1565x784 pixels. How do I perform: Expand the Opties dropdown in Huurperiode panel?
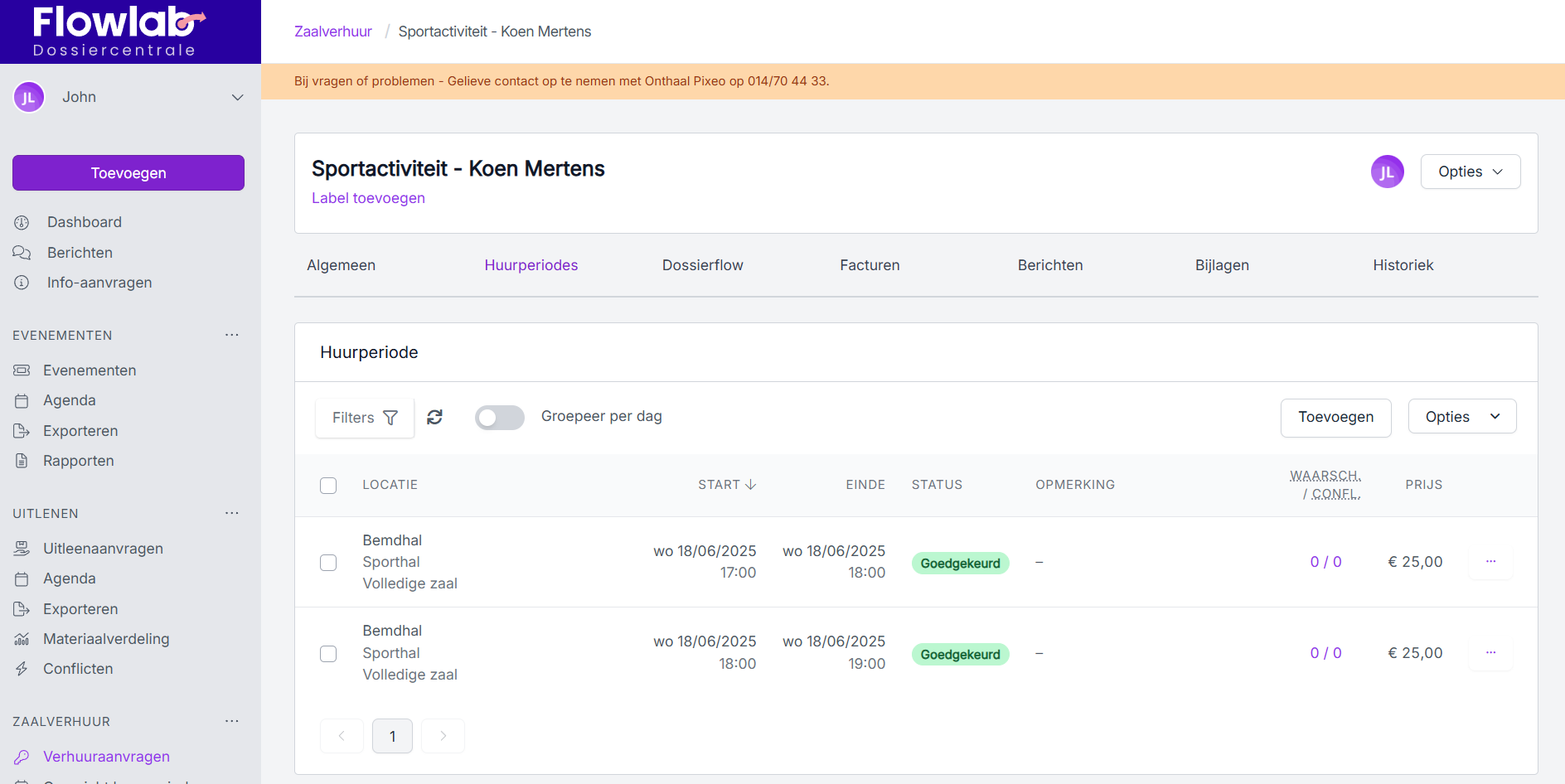1461,417
